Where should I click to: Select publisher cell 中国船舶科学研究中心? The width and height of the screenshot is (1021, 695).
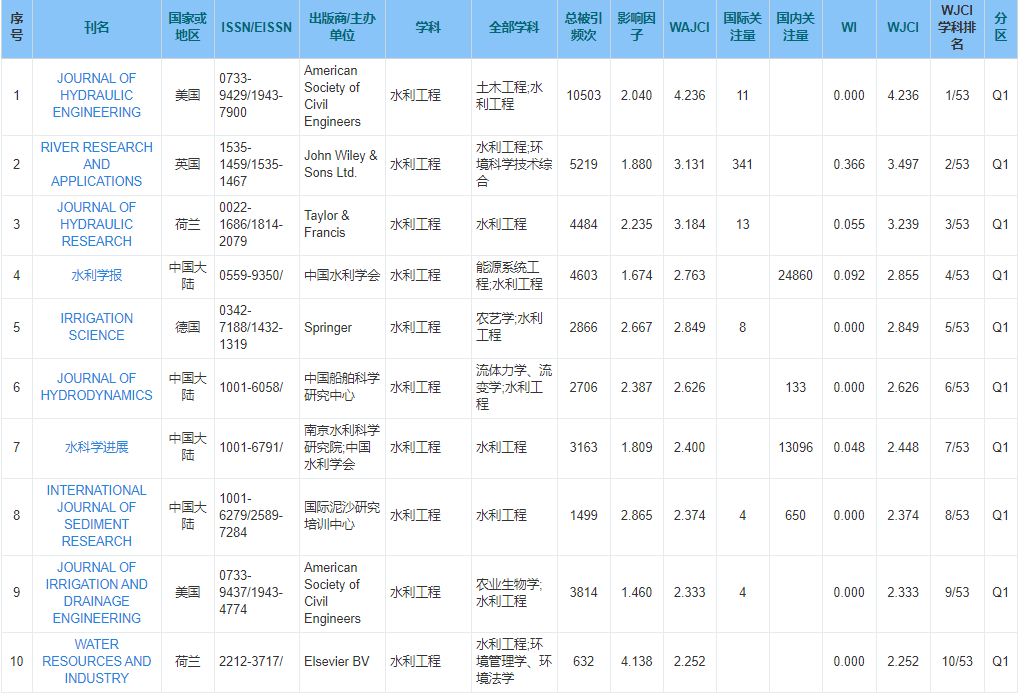(342, 387)
